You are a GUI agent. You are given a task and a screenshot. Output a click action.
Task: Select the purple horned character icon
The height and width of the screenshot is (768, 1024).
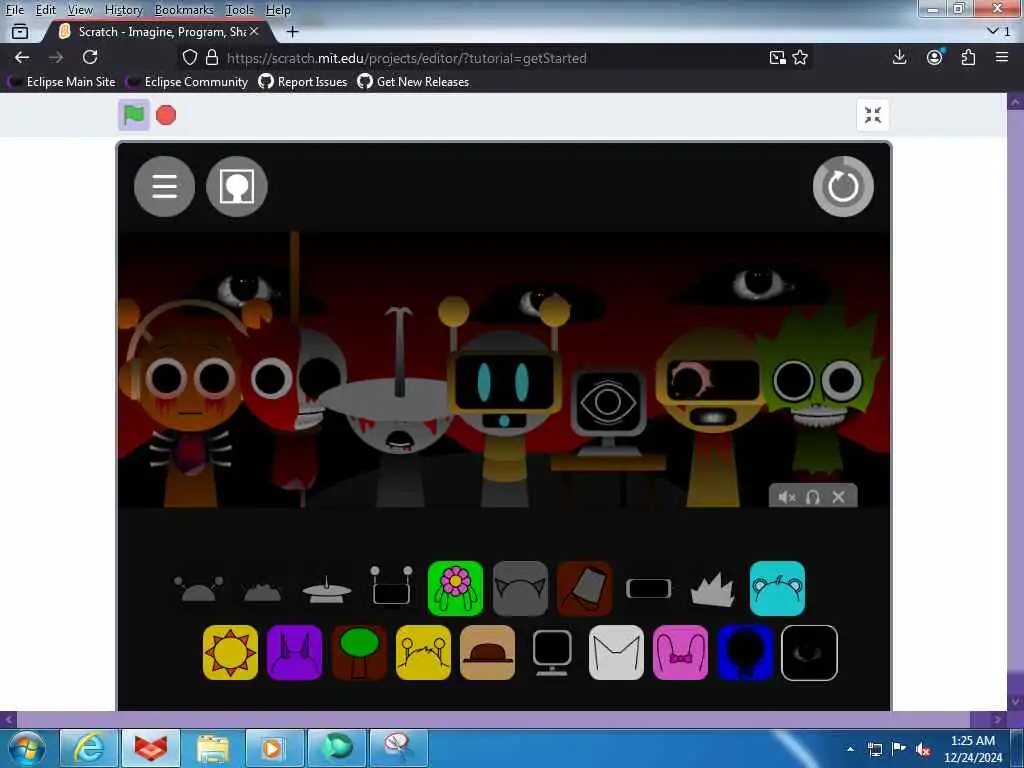point(295,652)
